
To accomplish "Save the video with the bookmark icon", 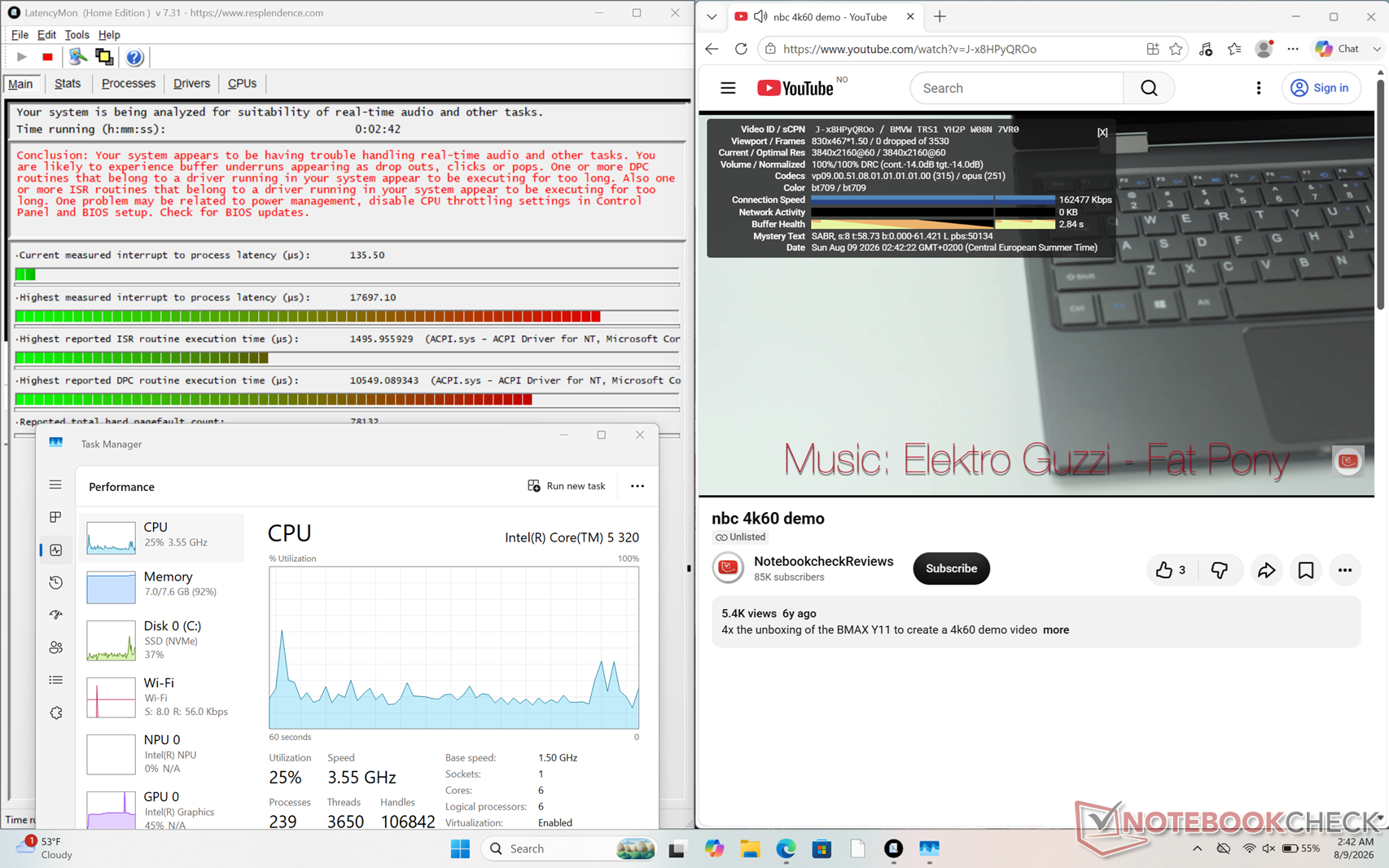I will pos(1306,570).
